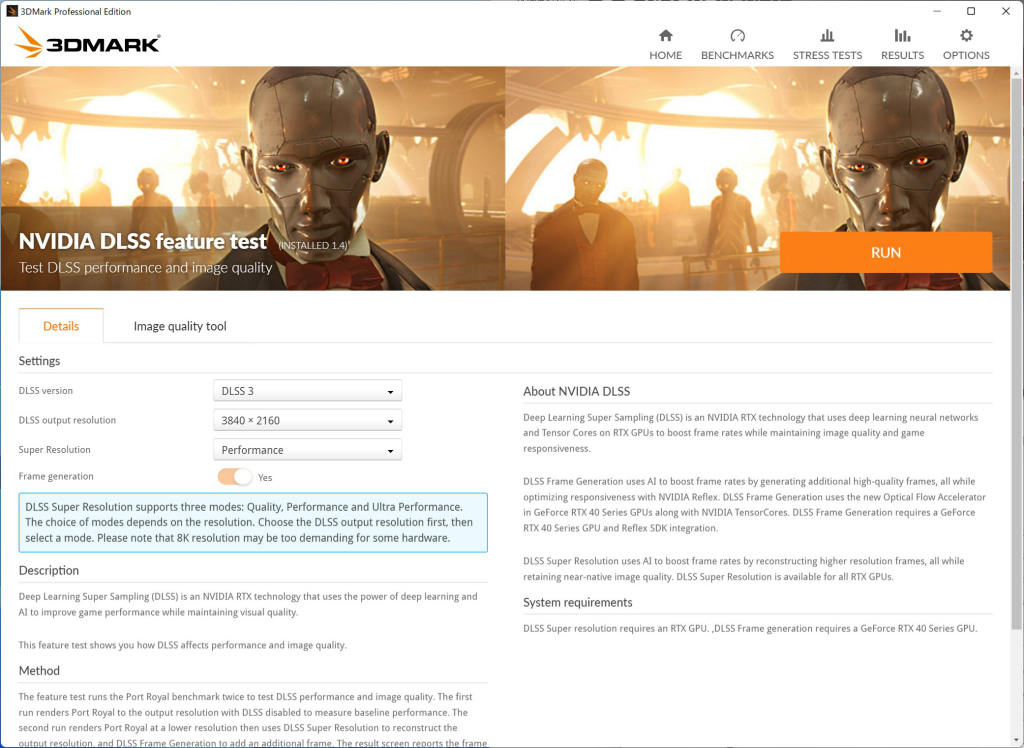Open the Benchmarks gauge icon
The height and width of the screenshot is (748, 1024).
coord(737,35)
